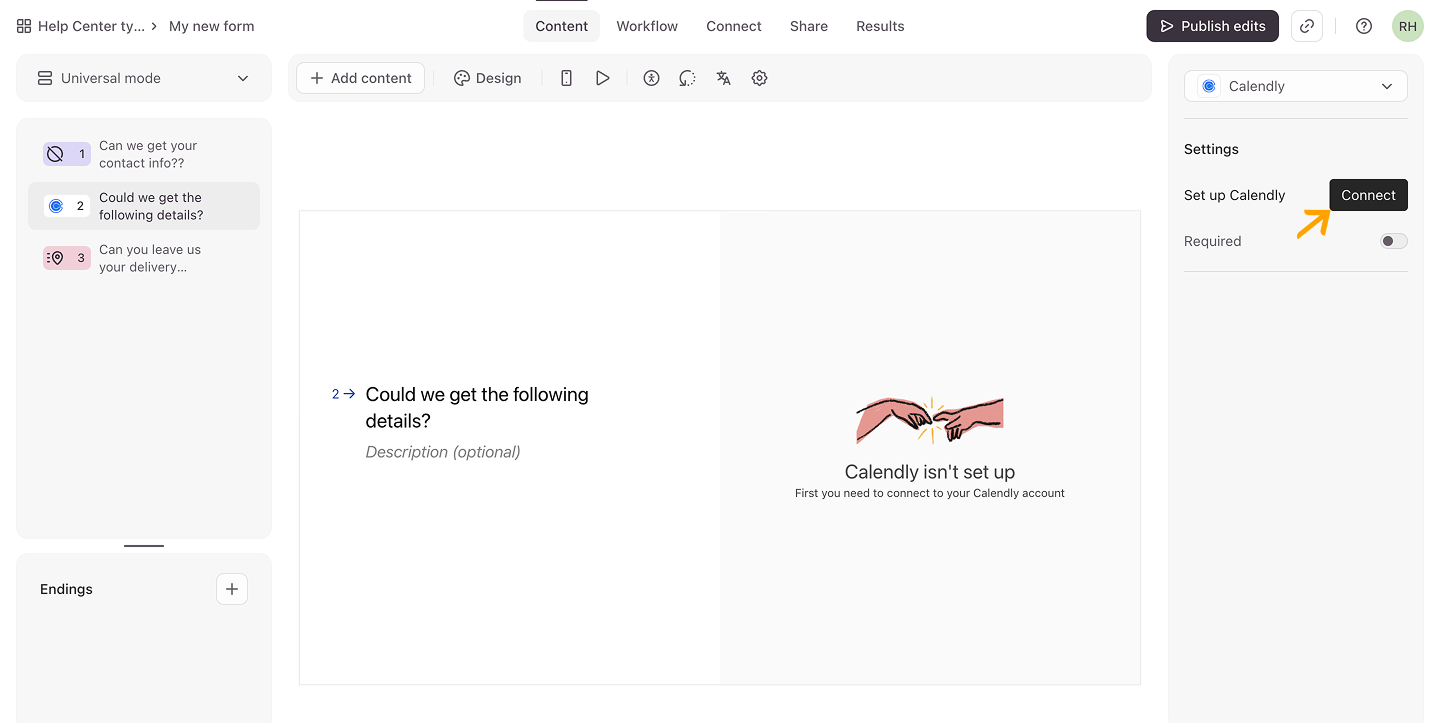Click the Description (optional) field
This screenshot has height=723, width=1440.
point(443,452)
